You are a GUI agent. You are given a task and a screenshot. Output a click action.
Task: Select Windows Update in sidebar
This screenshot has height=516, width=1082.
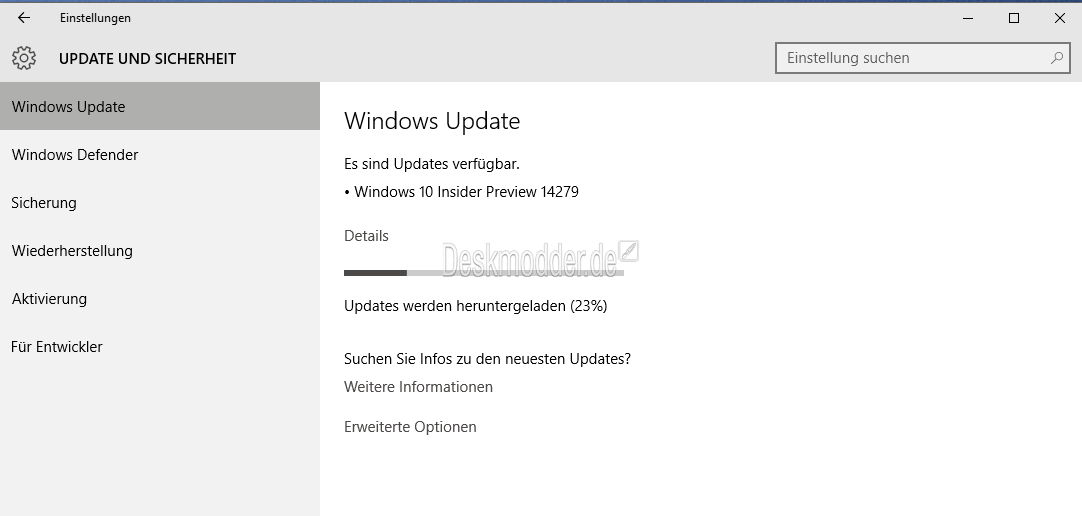pos(160,106)
